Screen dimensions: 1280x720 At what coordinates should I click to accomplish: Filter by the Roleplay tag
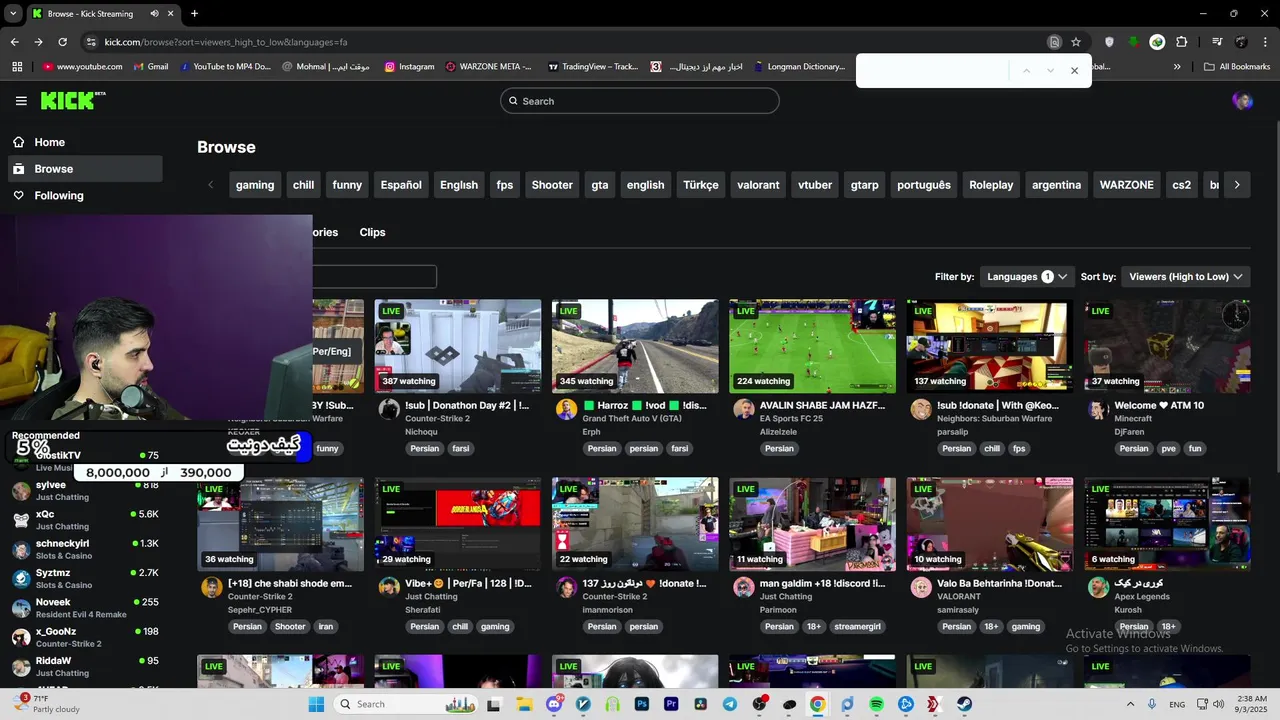point(991,185)
